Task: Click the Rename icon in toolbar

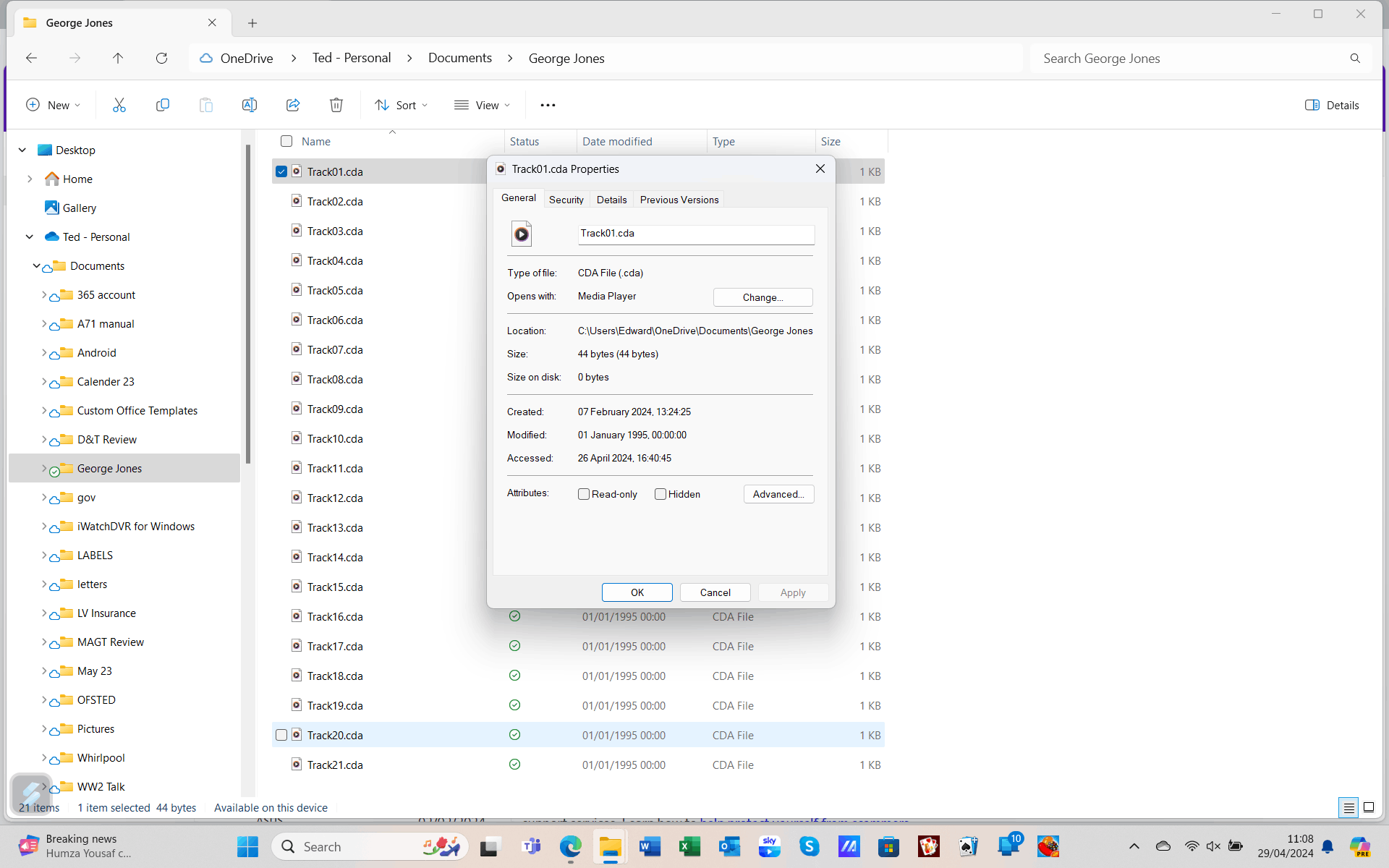Action: (x=250, y=105)
